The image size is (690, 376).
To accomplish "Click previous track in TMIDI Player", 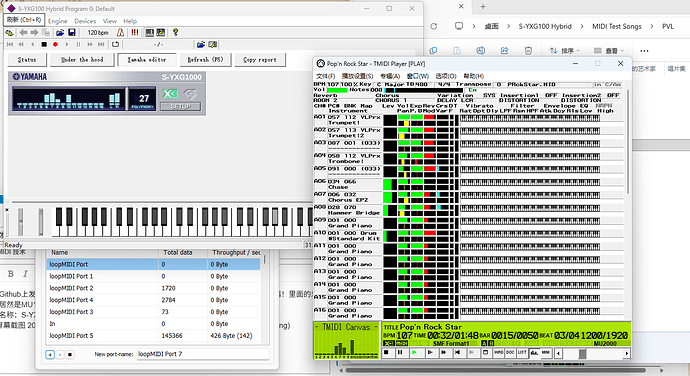I will [x=457, y=352].
